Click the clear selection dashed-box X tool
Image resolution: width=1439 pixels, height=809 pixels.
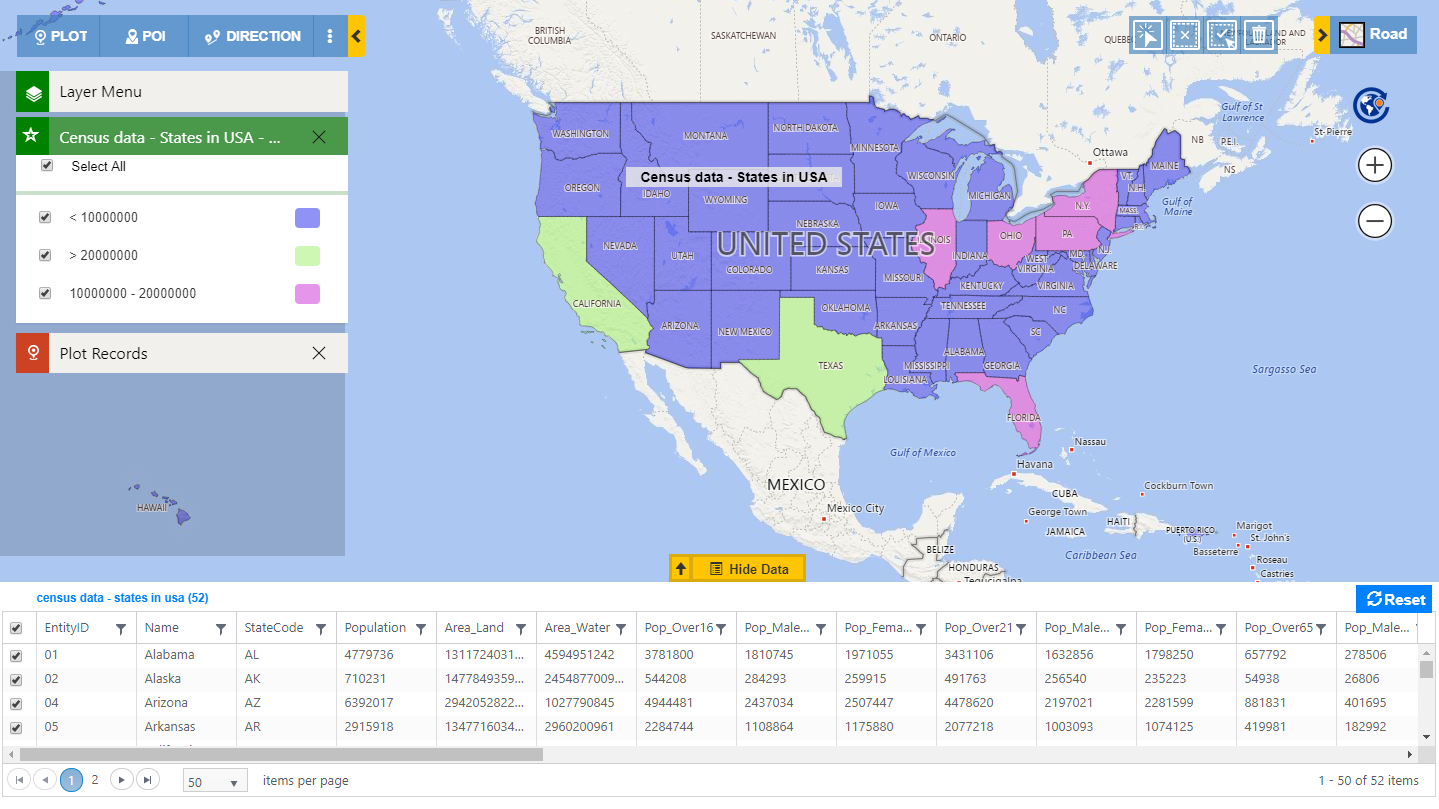coord(1184,35)
